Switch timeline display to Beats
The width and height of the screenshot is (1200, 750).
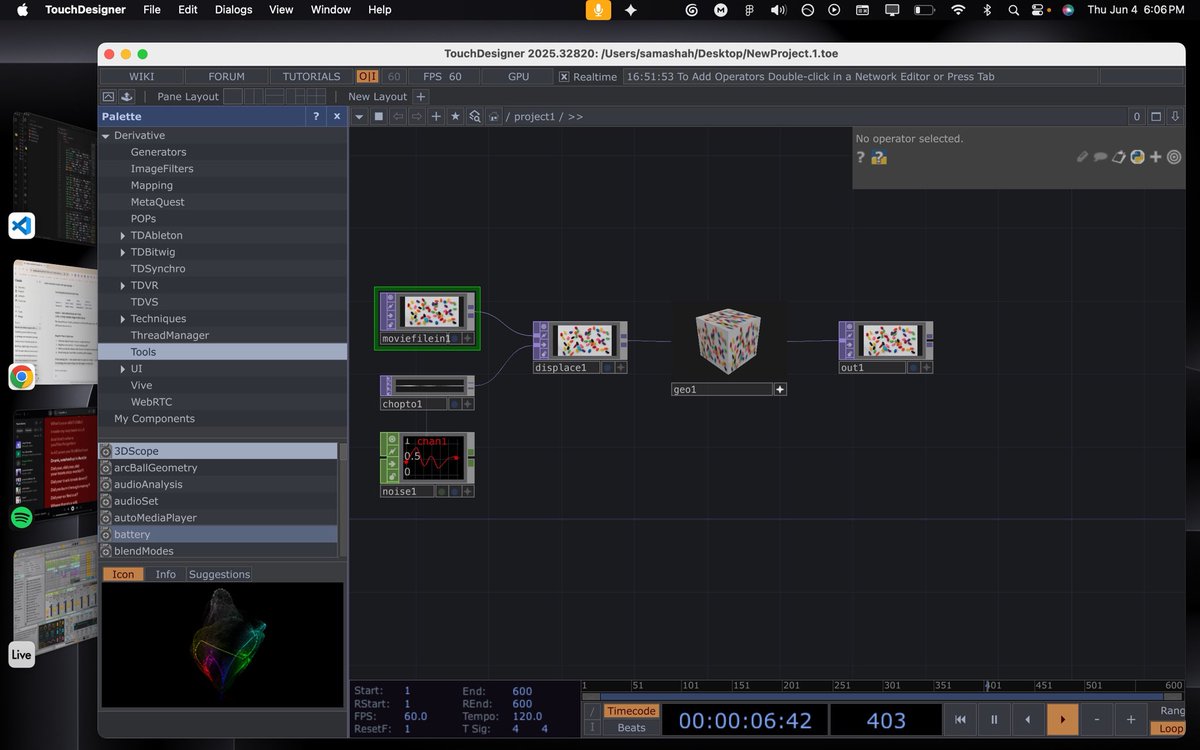631,728
